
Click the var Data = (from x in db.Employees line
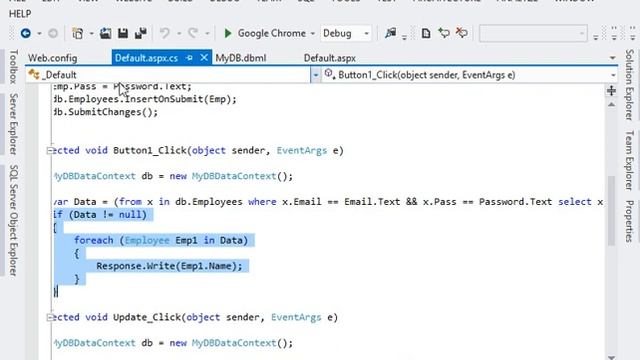pyautogui.click(x=328, y=202)
